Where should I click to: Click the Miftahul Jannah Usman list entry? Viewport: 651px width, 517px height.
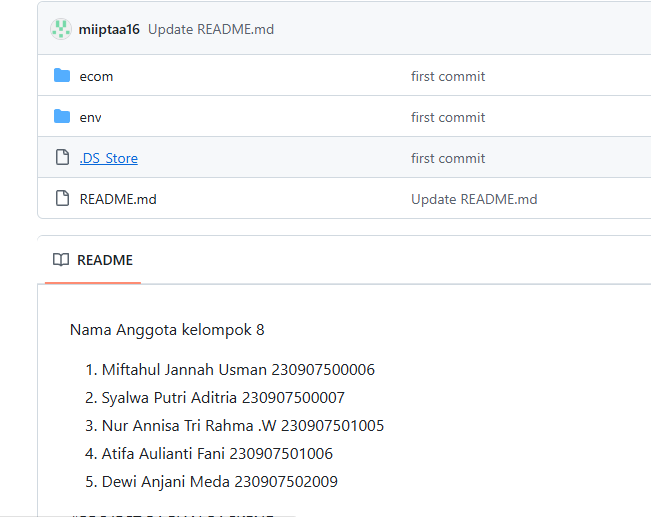(x=238, y=370)
